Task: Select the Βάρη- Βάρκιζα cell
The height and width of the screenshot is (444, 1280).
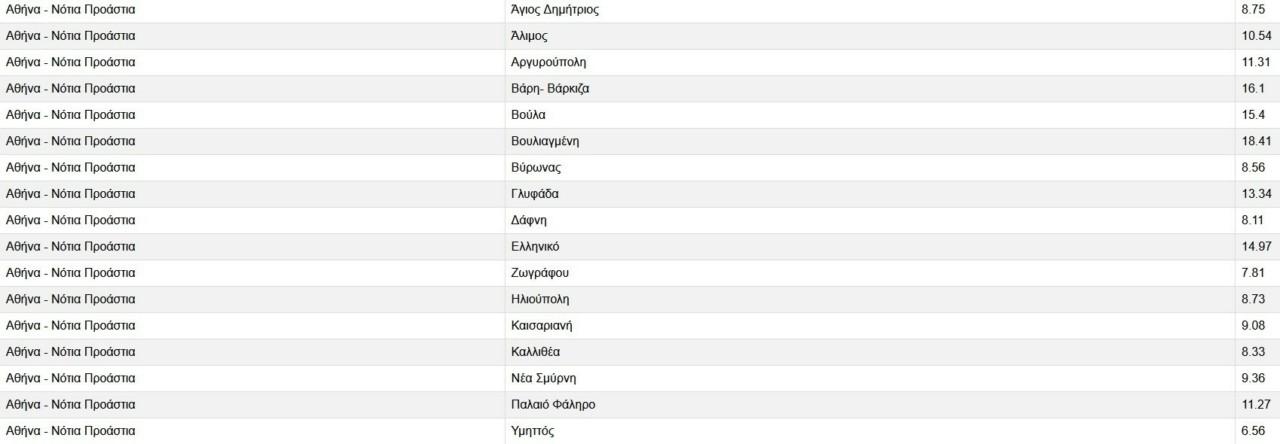Action: click(550, 88)
